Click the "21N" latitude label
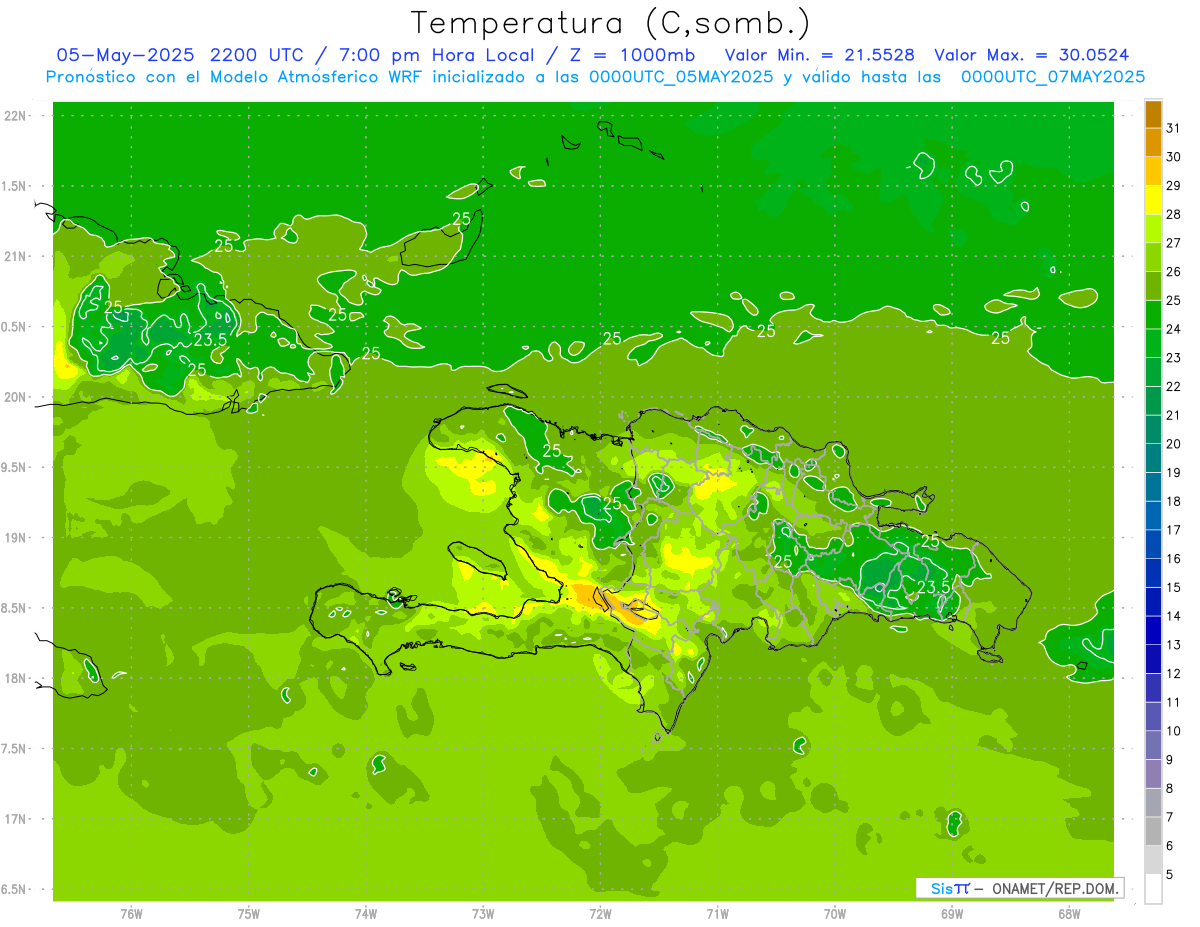Screen dimensions: 1200x927 point(14,256)
